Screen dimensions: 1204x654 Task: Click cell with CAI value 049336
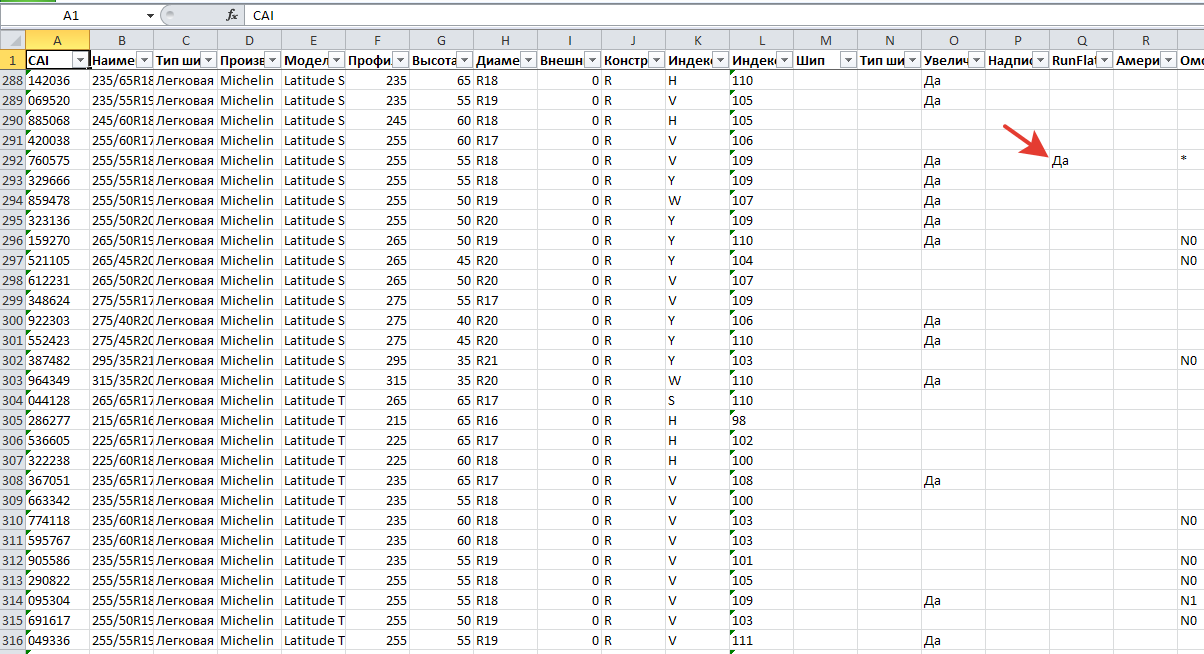click(57, 640)
